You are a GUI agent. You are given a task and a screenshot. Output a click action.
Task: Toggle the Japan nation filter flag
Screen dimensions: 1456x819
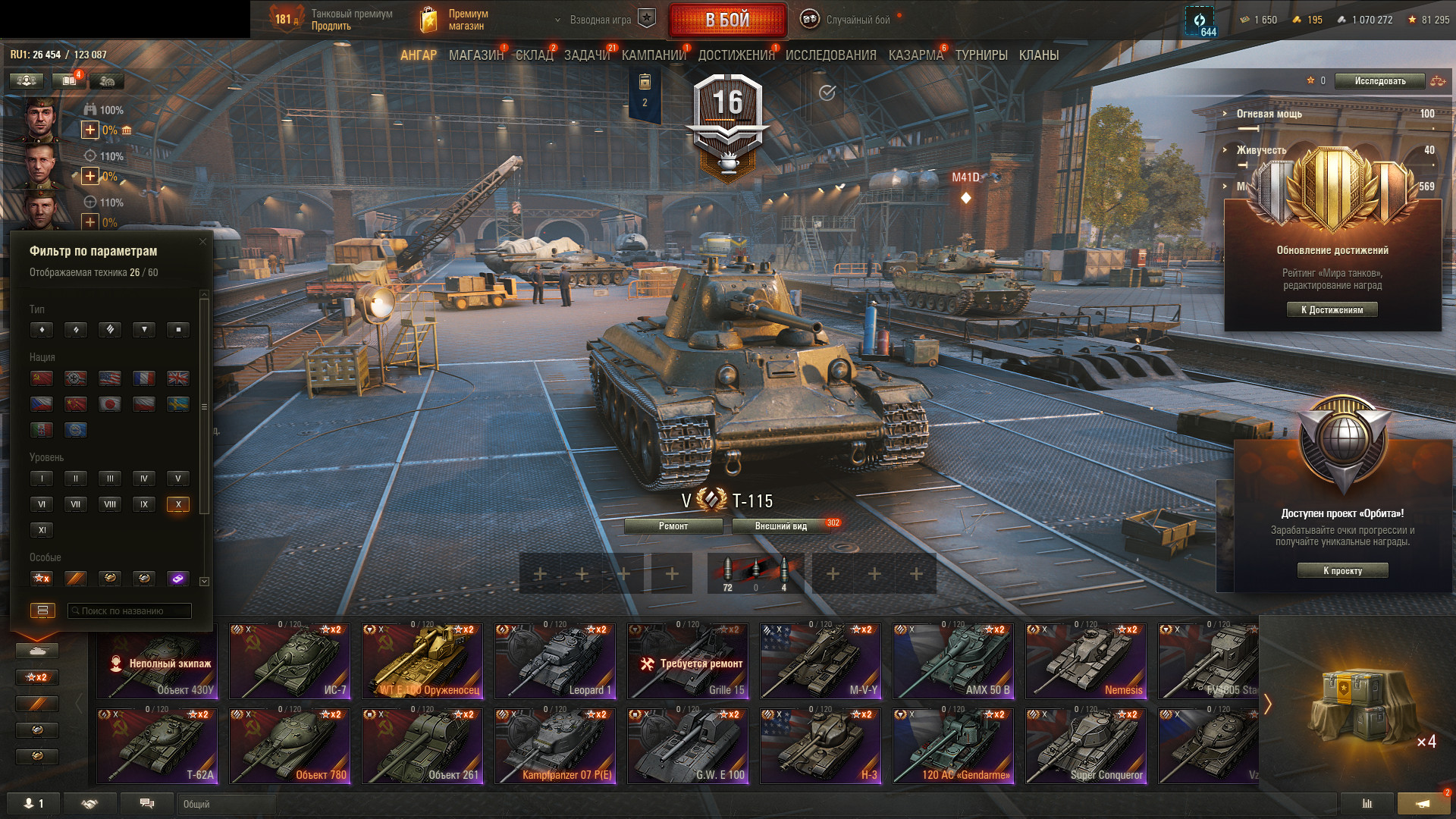pos(110,403)
